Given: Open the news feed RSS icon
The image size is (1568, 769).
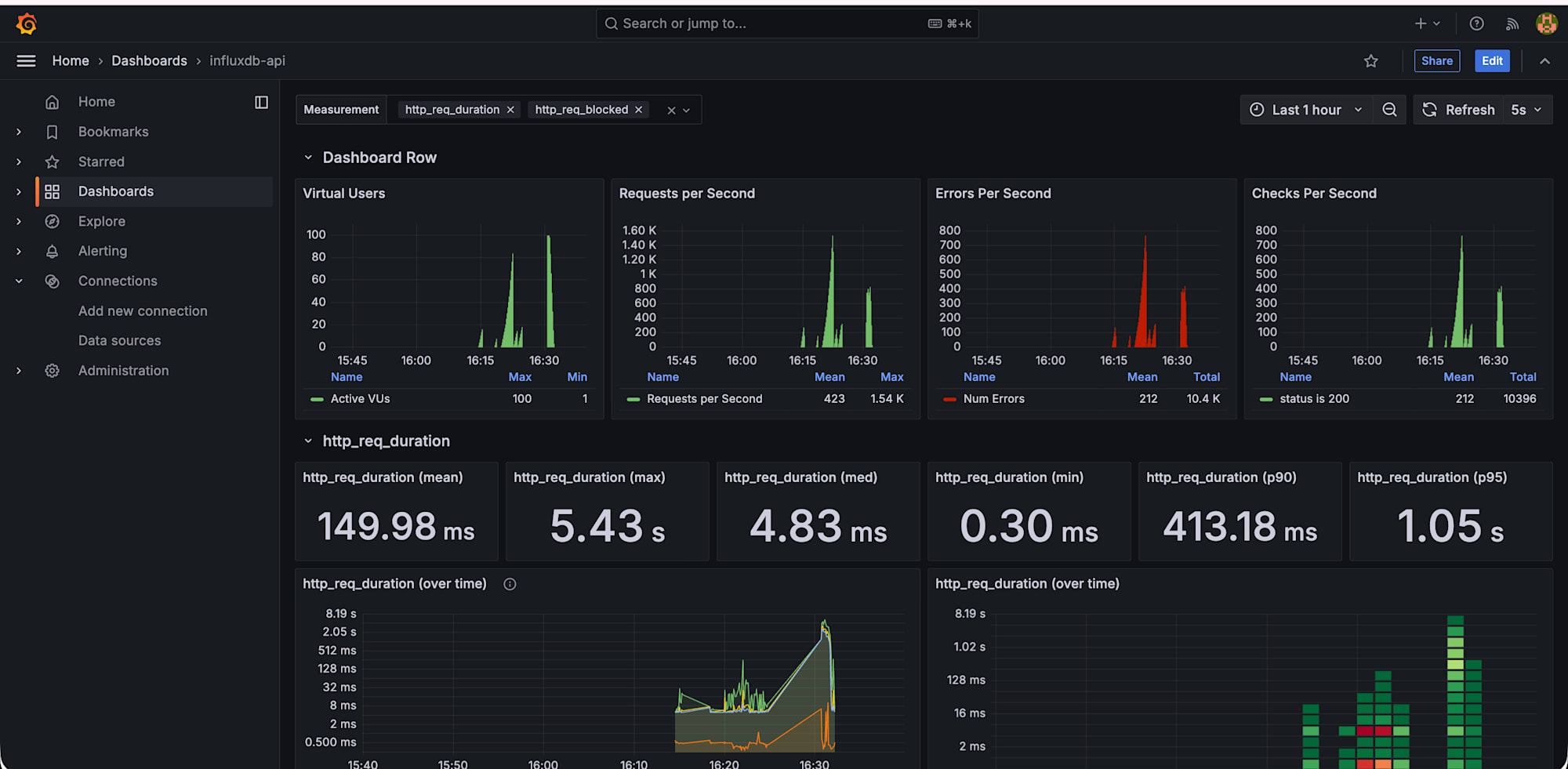Looking at the screenshot, I should [1512, 24].
